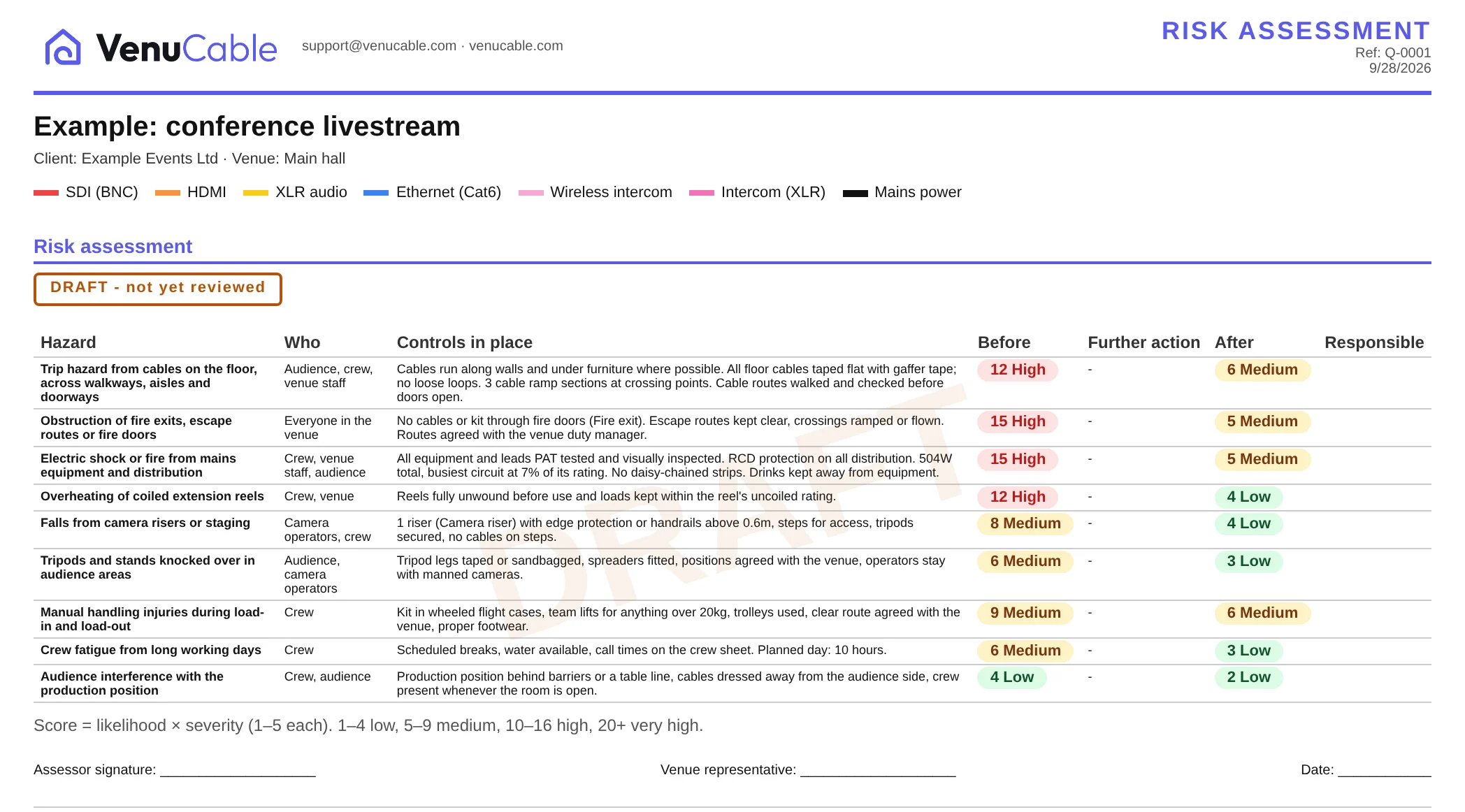Click 4 Low badge in camera risers row
The width and height of the screenshot is (1465, 812).
(1249, 524)
